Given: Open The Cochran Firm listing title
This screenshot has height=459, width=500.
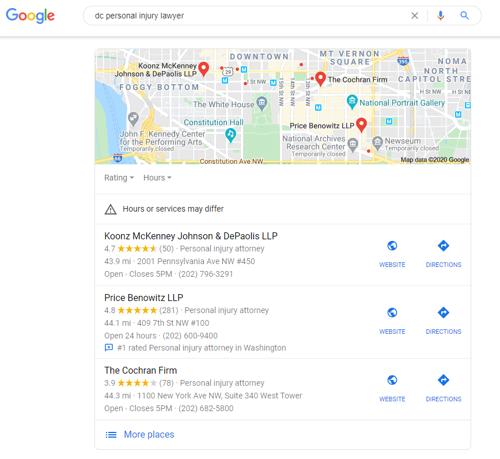Looking at the screenshot, I should pos(141,370).
